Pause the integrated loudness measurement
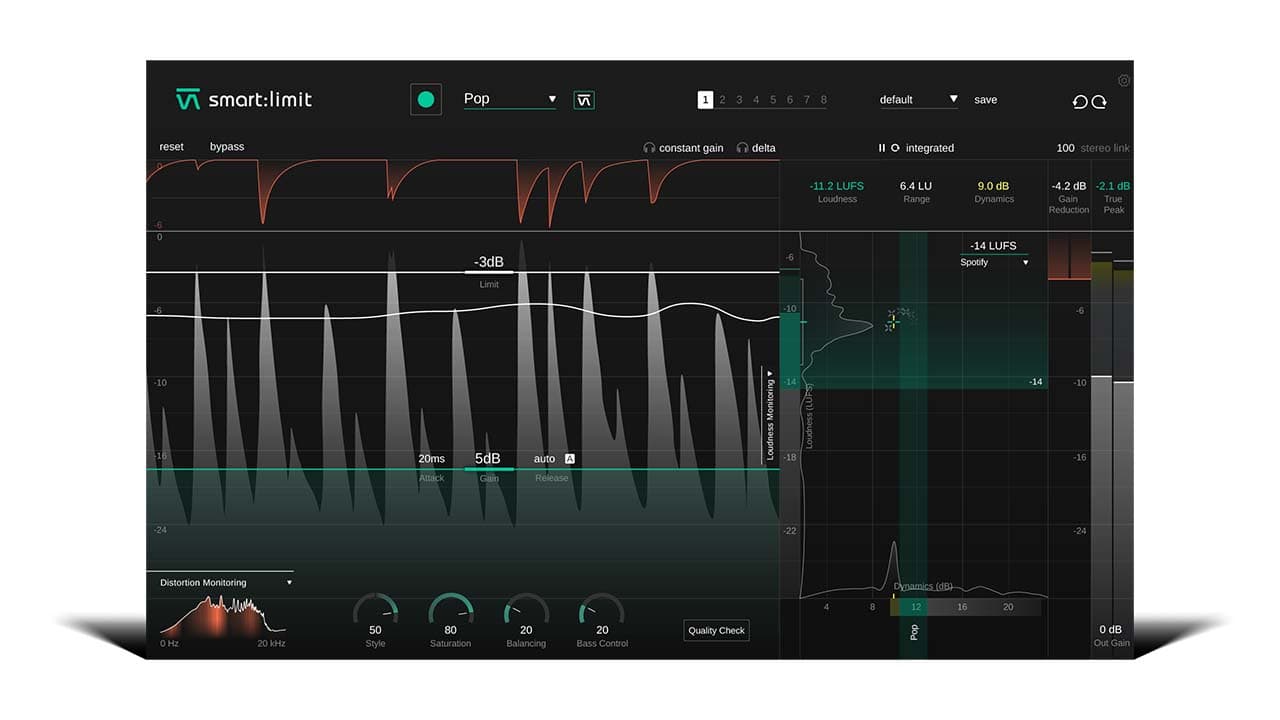 (x=882, y=147)
